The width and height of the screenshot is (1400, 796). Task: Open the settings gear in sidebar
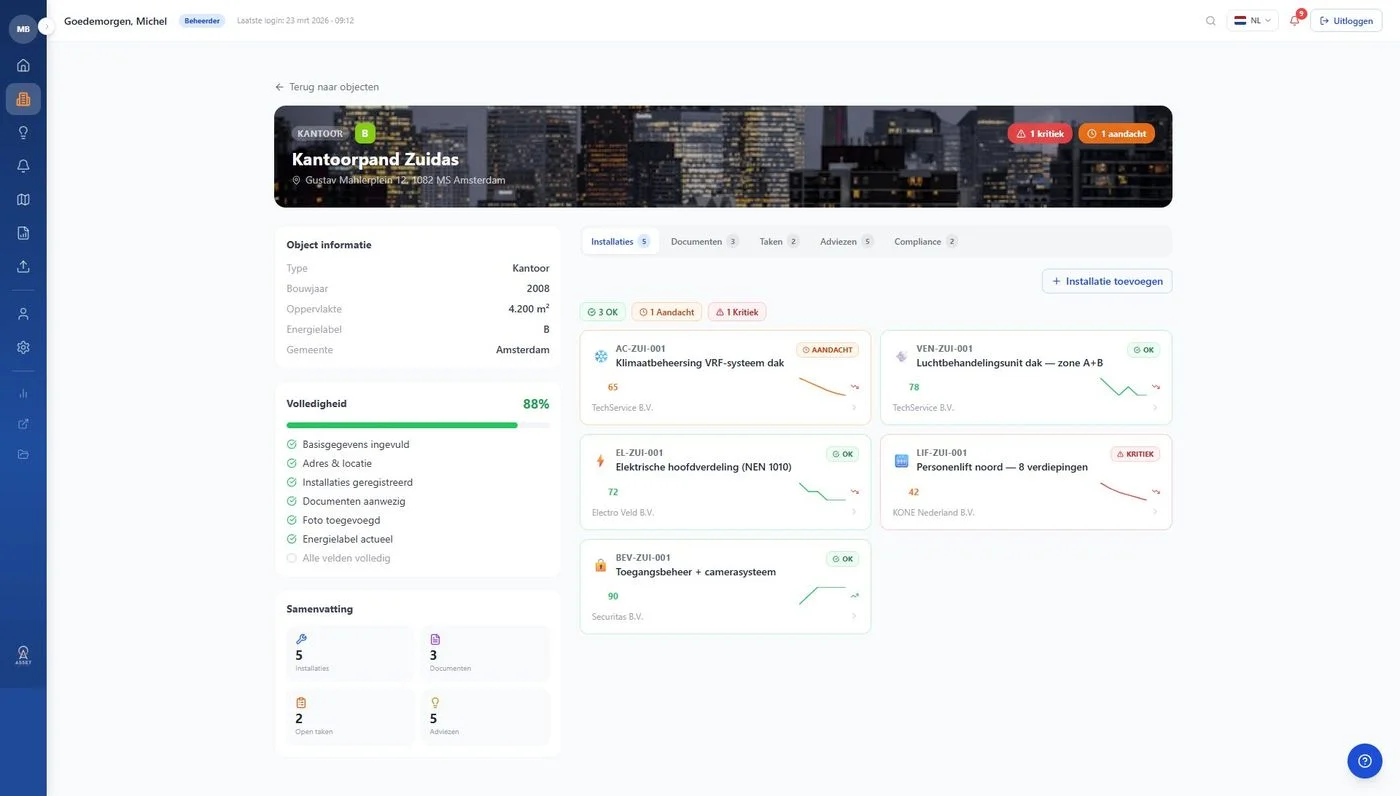click(x=23, y=347)
